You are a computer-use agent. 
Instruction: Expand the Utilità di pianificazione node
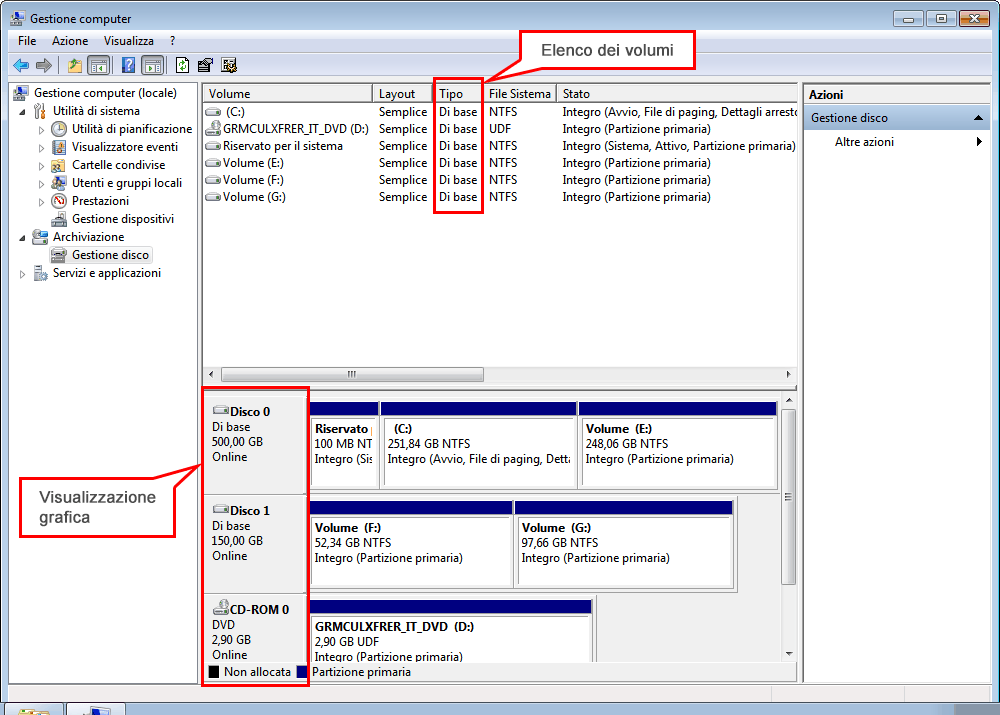41,130
